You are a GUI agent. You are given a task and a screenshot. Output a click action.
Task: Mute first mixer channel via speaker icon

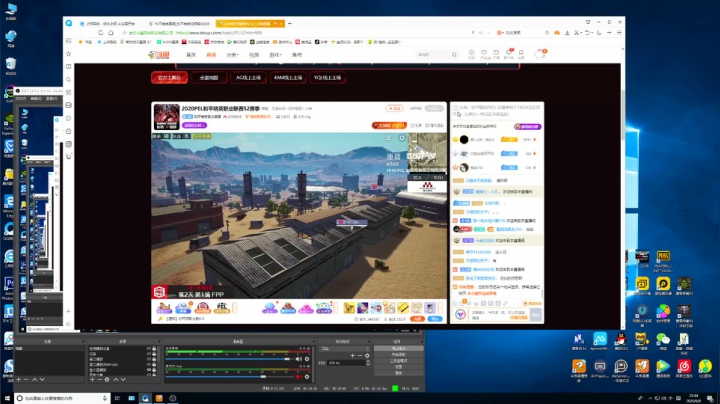[299, 359]
